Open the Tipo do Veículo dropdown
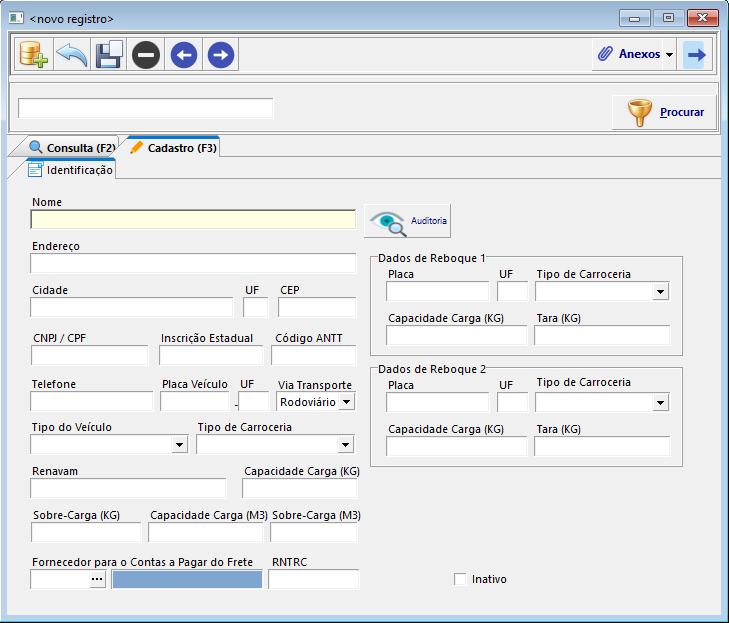 (x=179, y=445)
